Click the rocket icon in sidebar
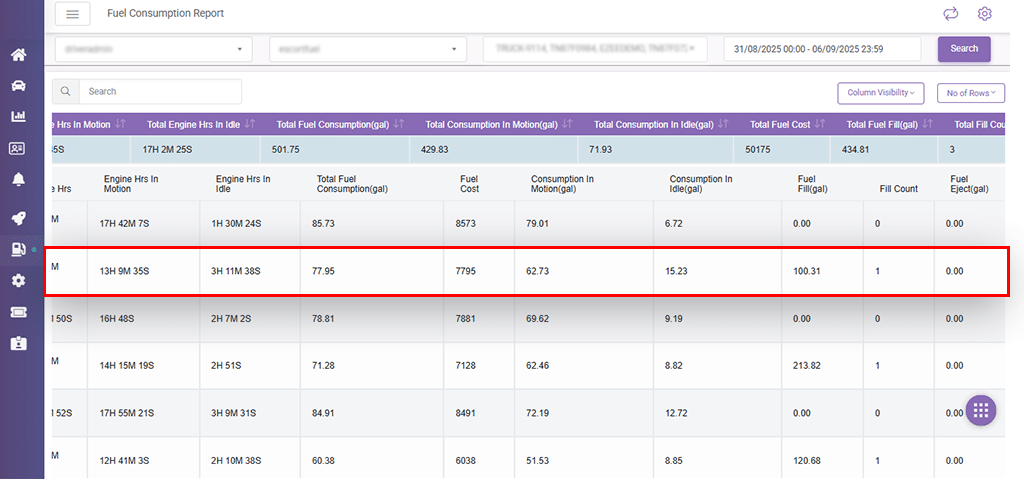This screenshot has width=1024, height=481. click(x=18, y=217)
